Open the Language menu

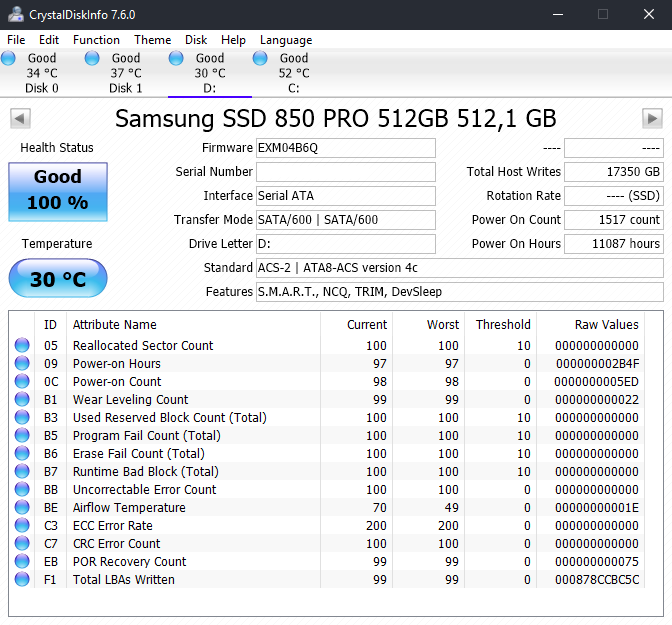tap(286, 40)
